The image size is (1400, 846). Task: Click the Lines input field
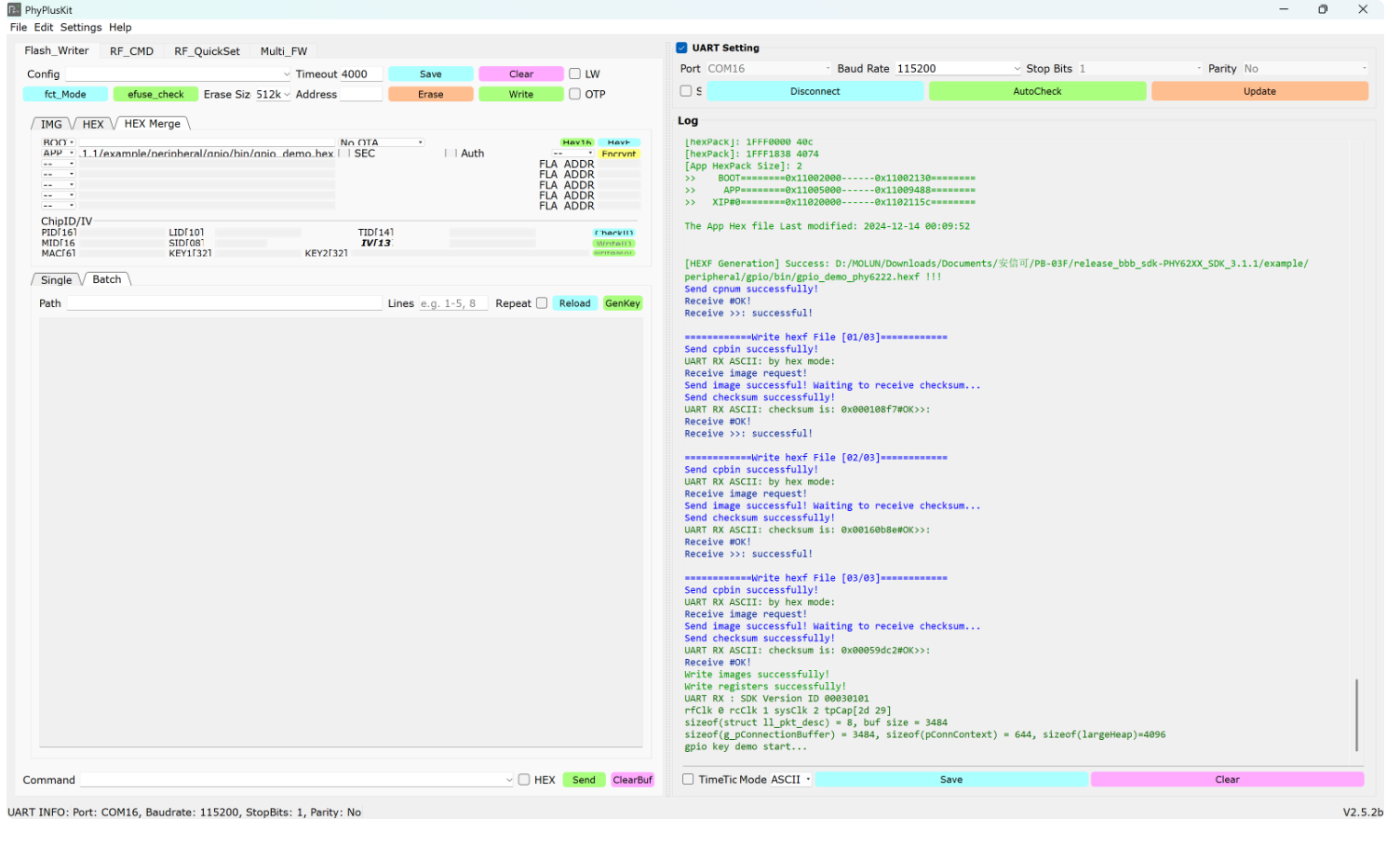(452, 303)
